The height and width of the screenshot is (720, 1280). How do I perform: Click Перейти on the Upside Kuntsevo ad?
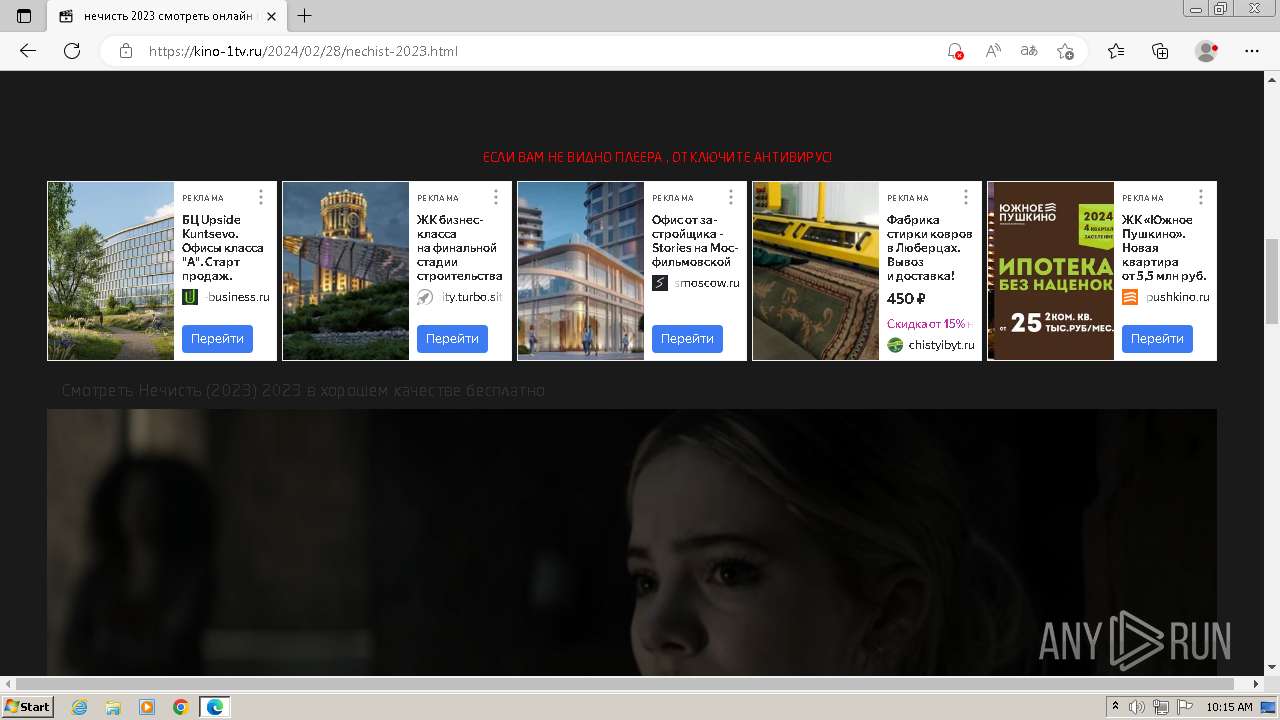[x=217, y=339]
